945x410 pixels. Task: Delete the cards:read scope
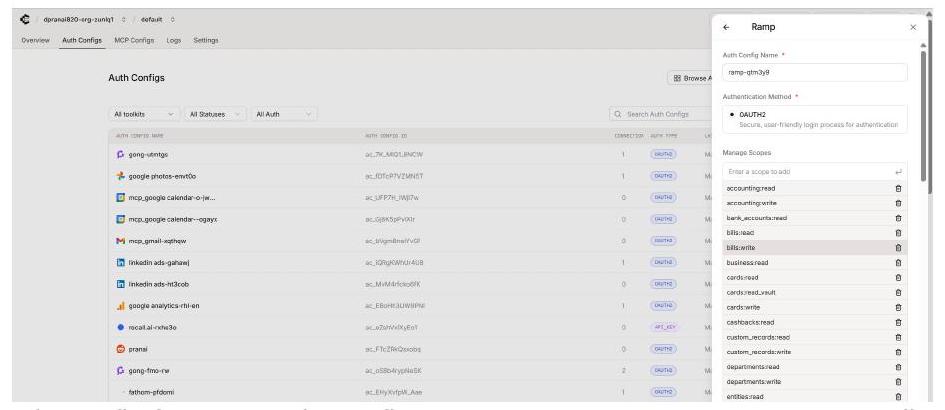click(898, 277)
